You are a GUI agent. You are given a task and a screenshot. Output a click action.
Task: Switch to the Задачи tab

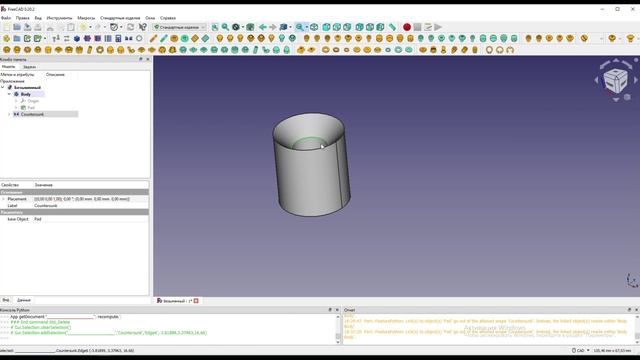tap(29, 67)
